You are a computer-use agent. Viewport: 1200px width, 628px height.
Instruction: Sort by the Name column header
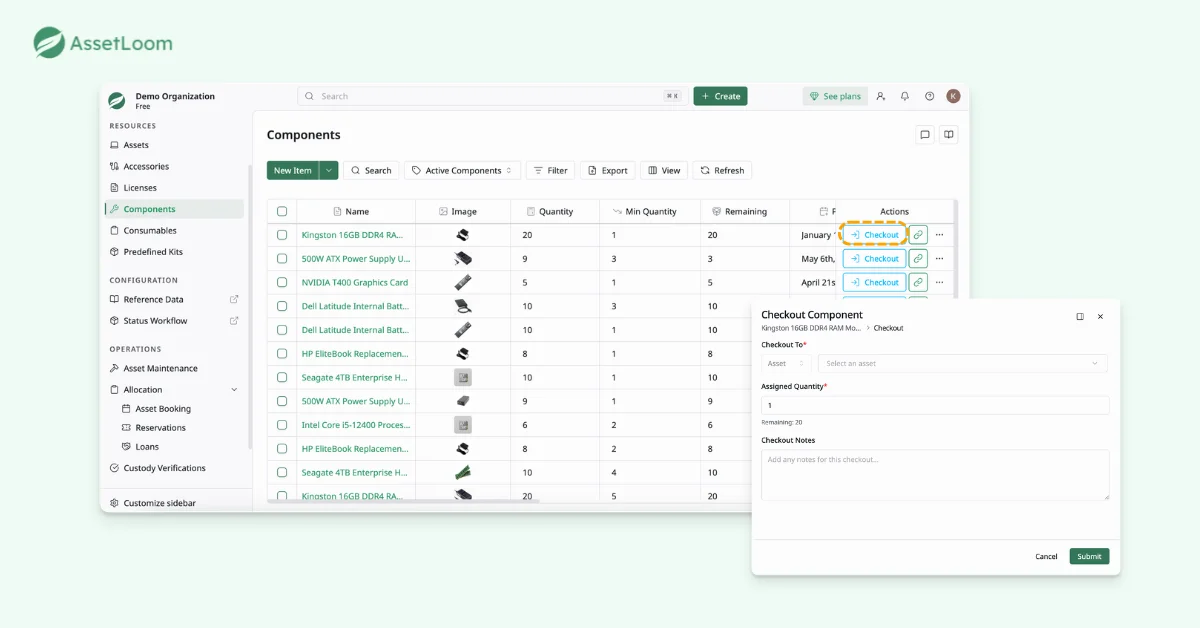coord(357,211)
